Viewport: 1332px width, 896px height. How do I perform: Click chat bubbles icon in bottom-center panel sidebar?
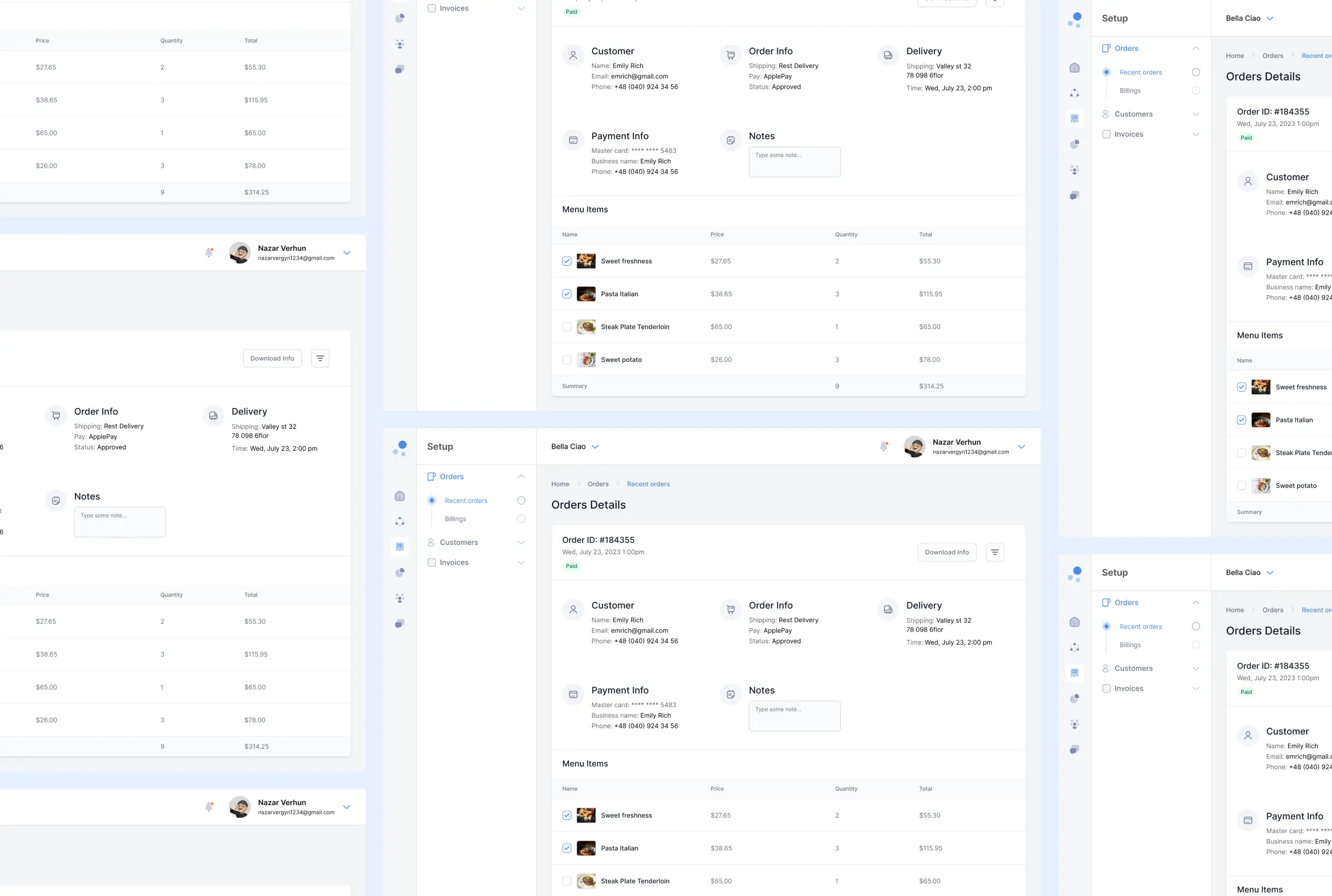point(399,623)
